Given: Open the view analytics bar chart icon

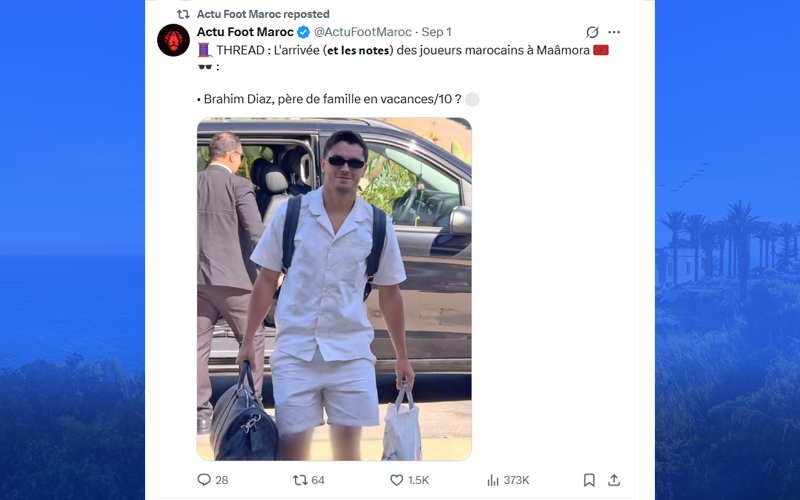Looking at the screenshot, I should coord(493,480).
